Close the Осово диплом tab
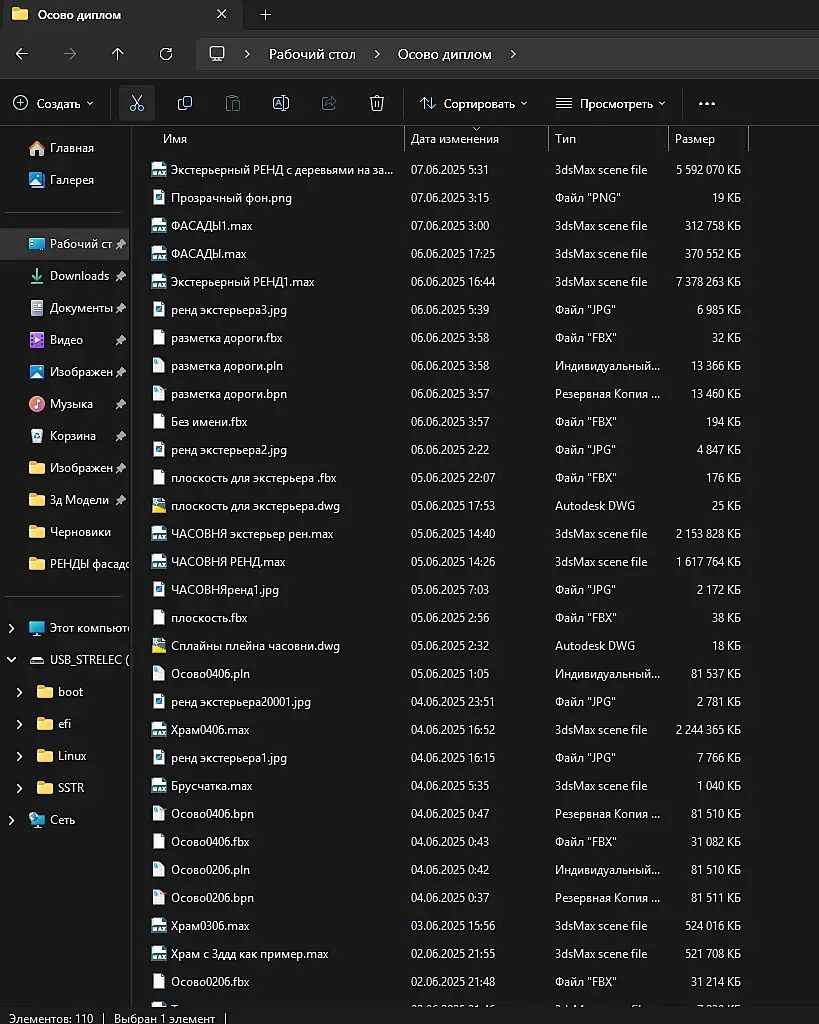The height and width of the screenshot is (1024, 819). pyautogui.click(x=221, y=14)
